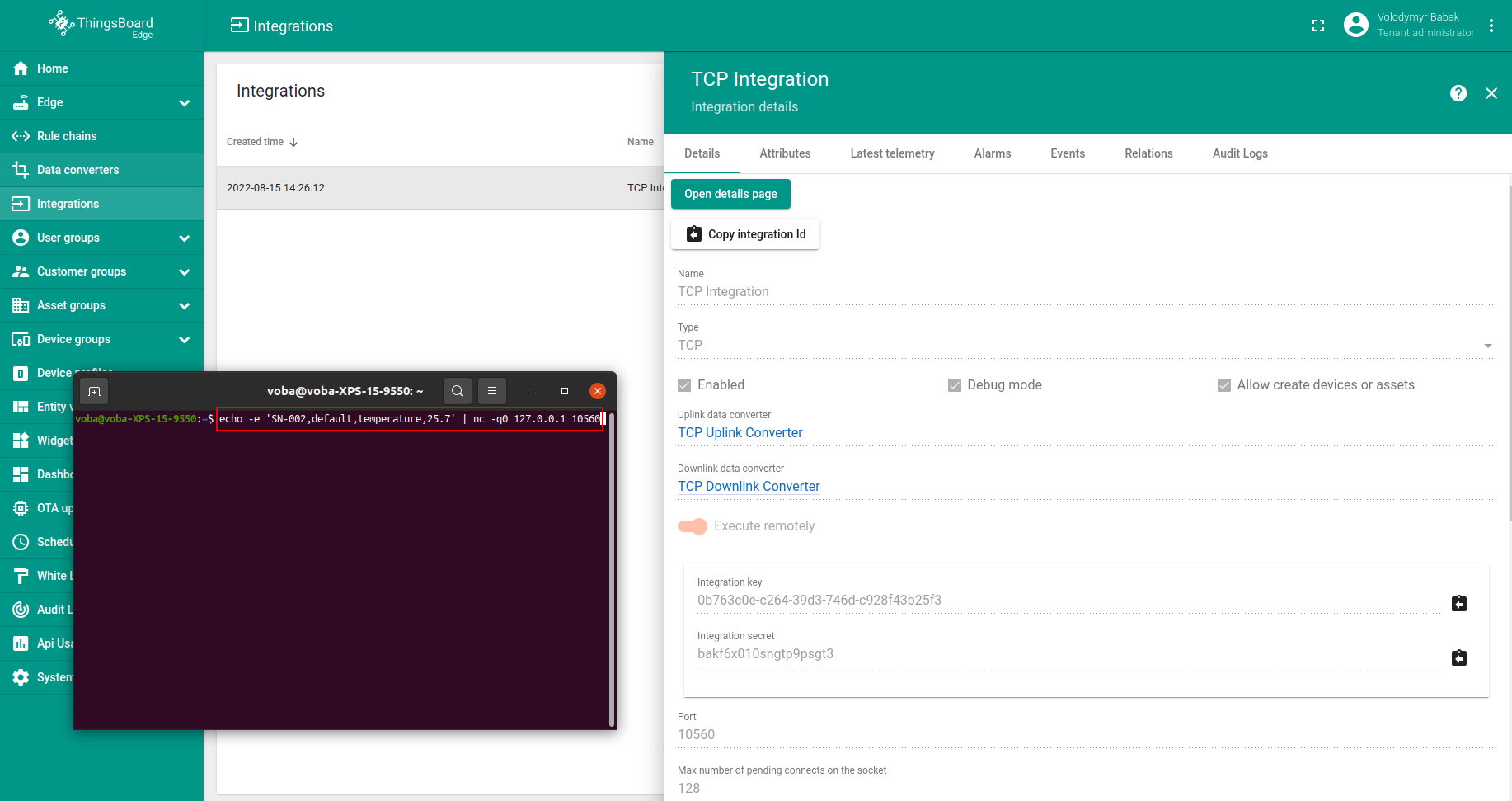The height and width of the screenshot is (801, 1512).
Task: Toggle the Enabled checkbox
Action: coord(684,385)
